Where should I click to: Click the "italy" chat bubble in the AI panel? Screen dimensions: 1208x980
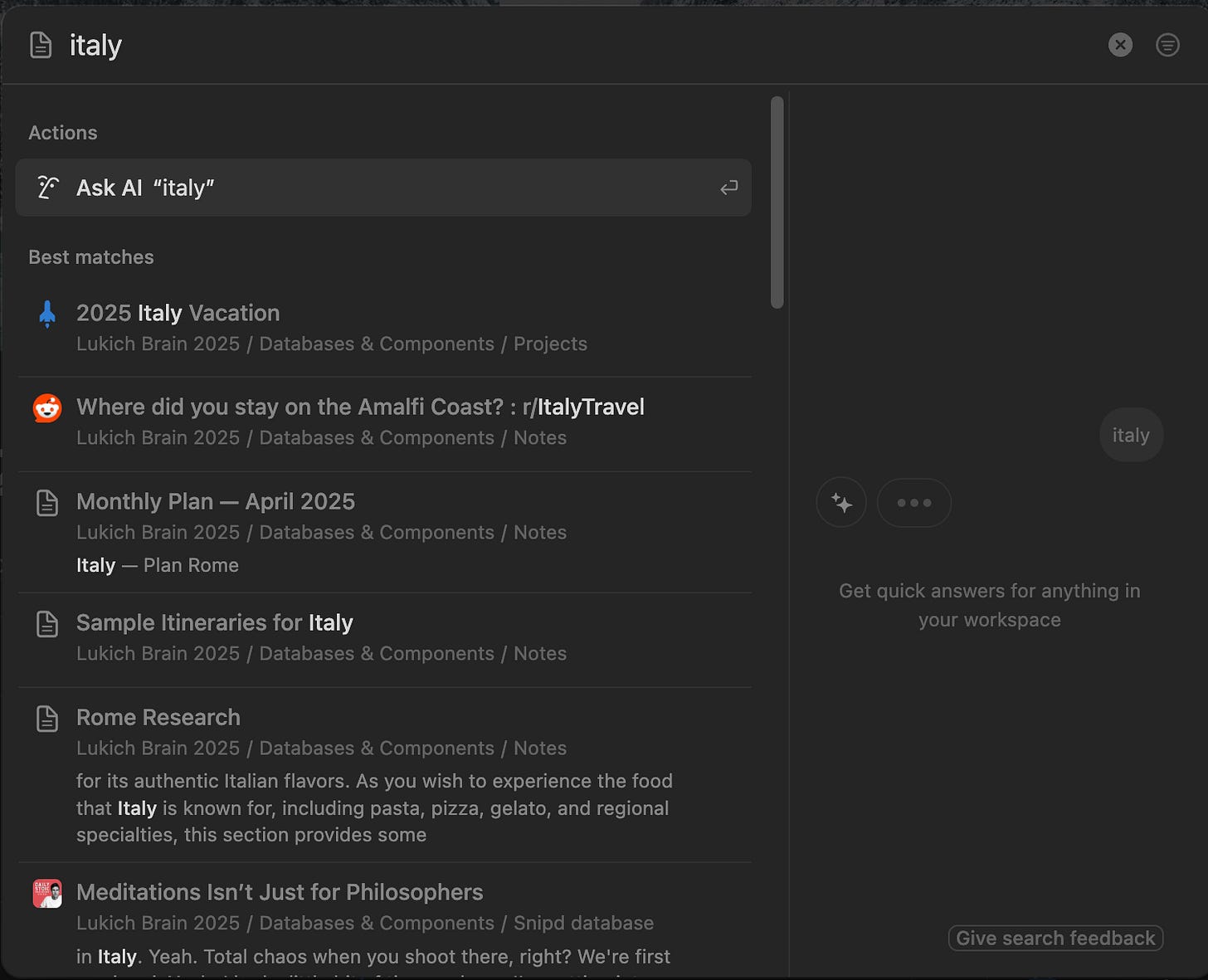click(1131, 435)
